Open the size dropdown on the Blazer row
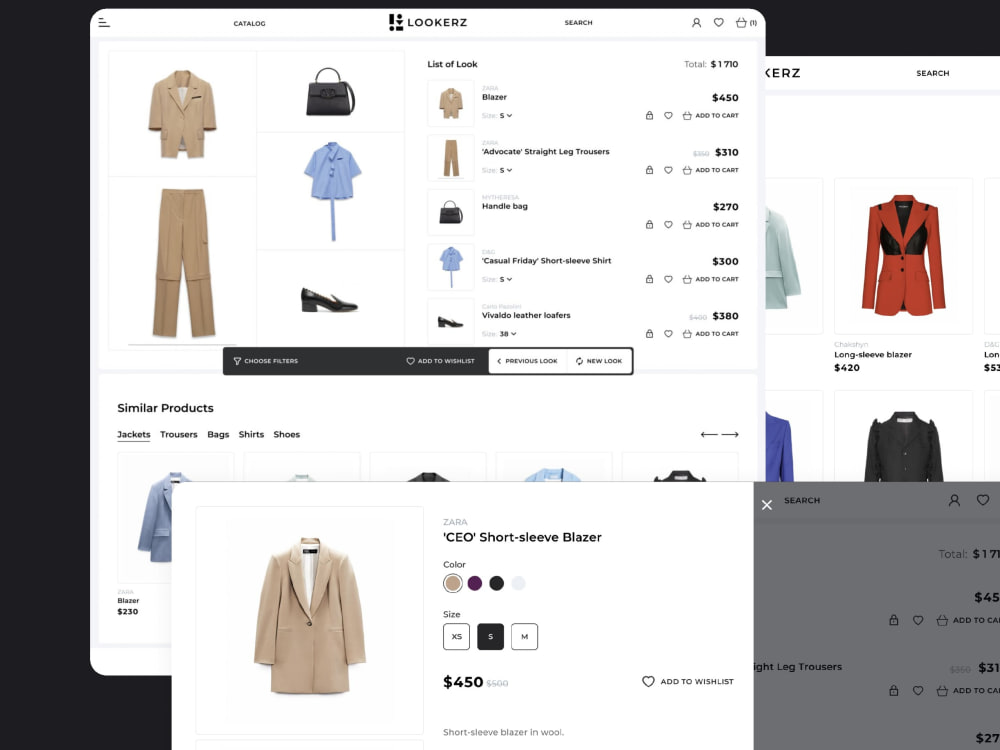The width and height of the screenshot is (1000, 750). coord(506,115)
